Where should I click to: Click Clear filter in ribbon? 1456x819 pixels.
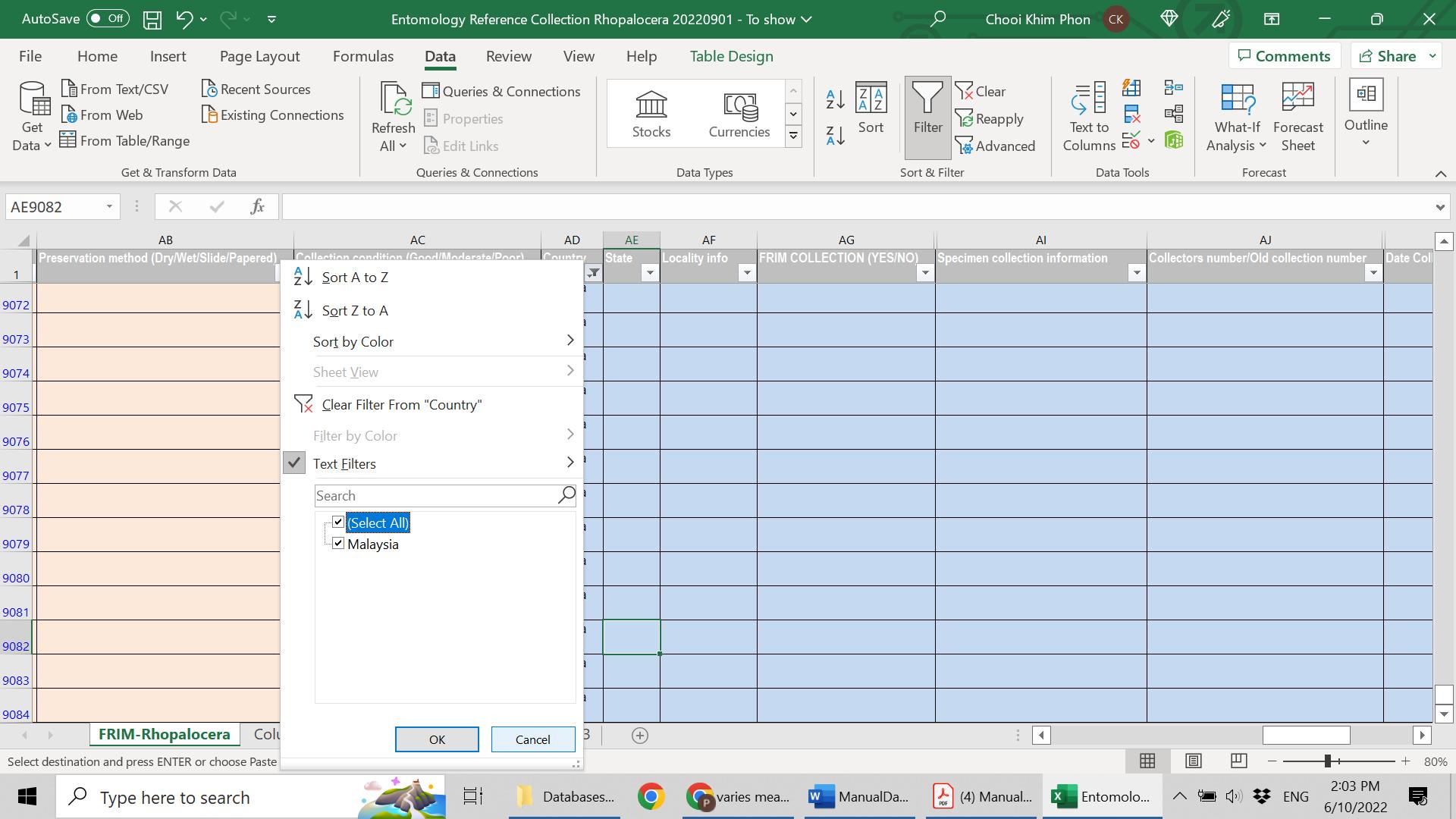coord(981,91)
